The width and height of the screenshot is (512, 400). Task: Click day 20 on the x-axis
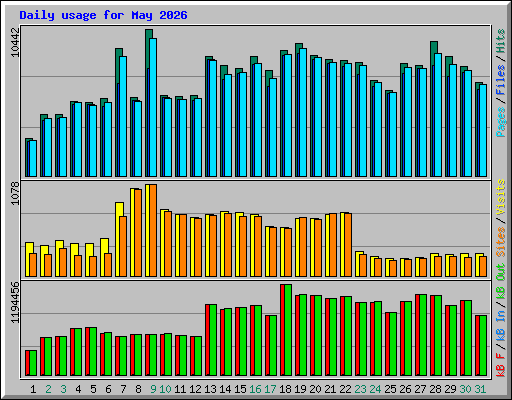tap(315, 389)
